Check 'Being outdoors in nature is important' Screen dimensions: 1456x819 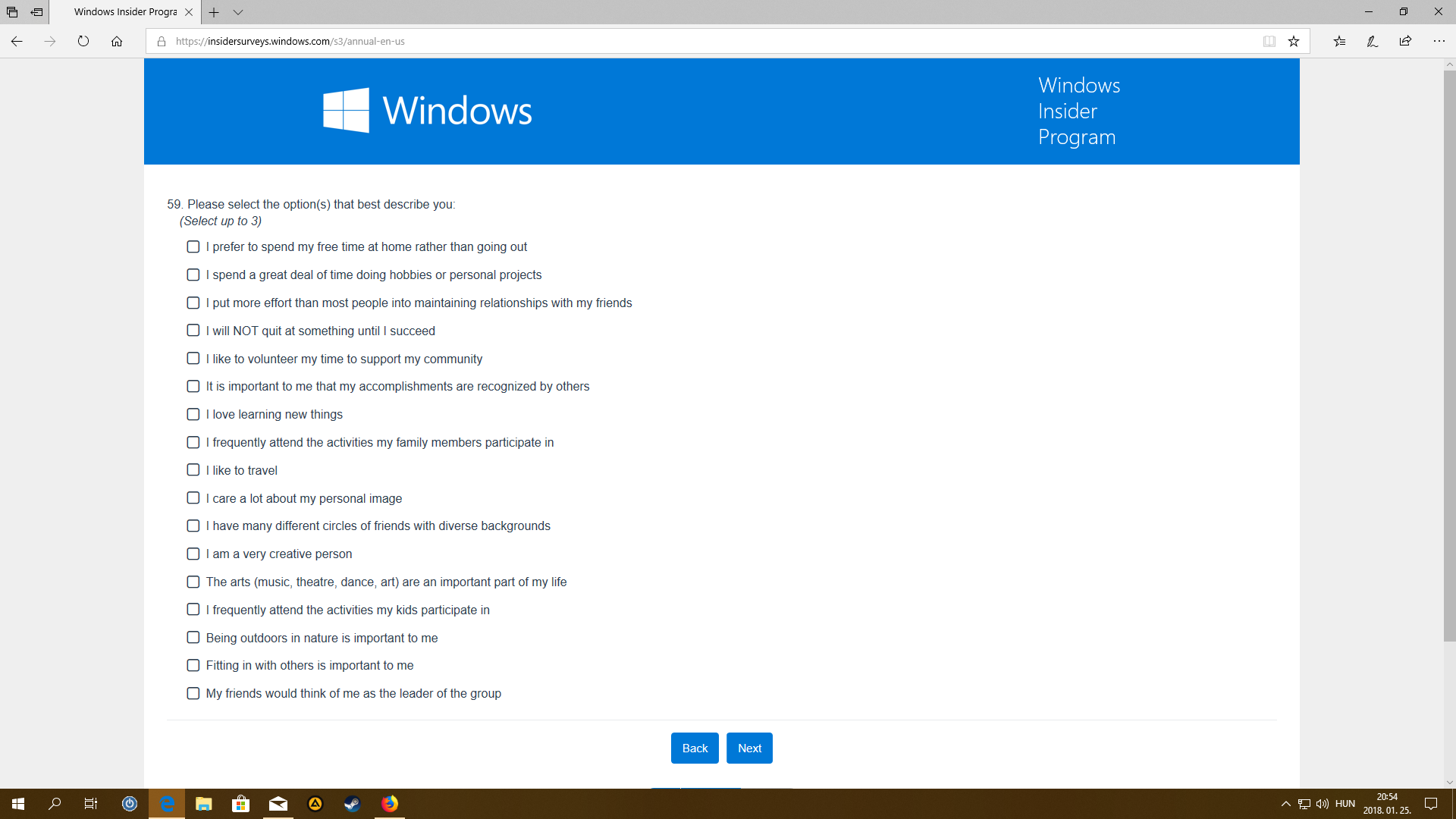click(193, 638)
